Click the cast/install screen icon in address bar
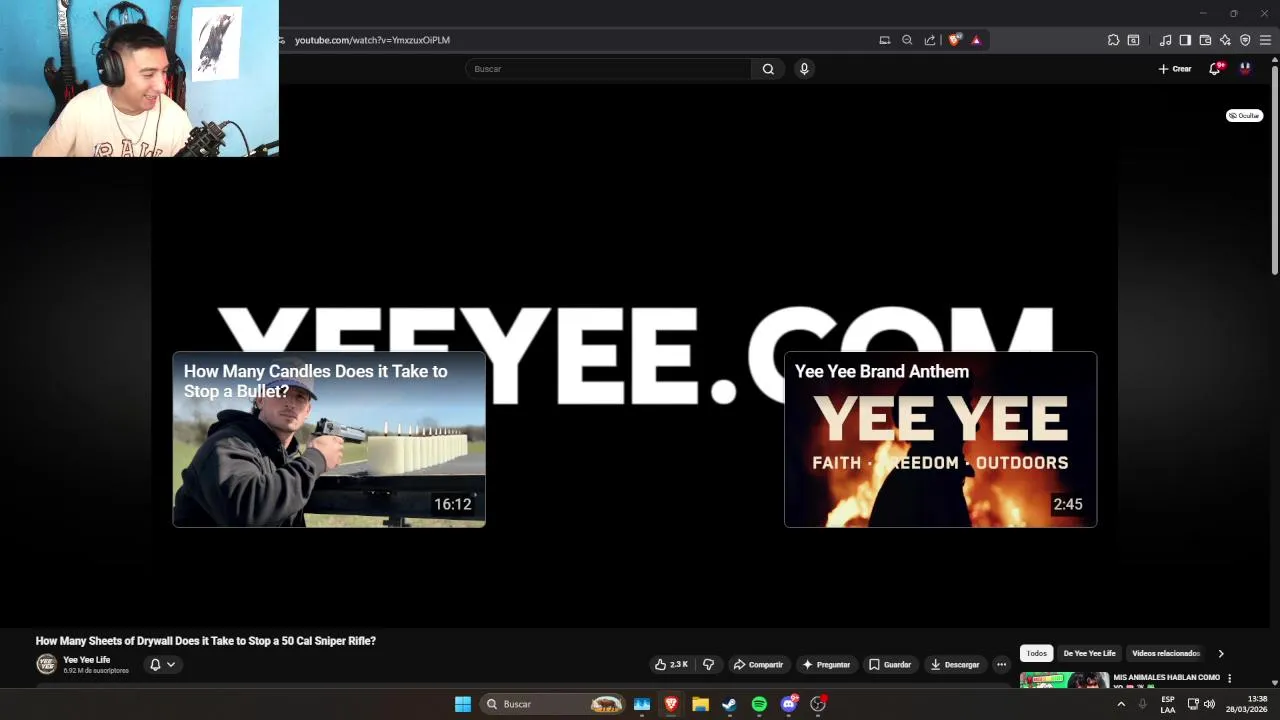1280x720 pixels. 884,40
